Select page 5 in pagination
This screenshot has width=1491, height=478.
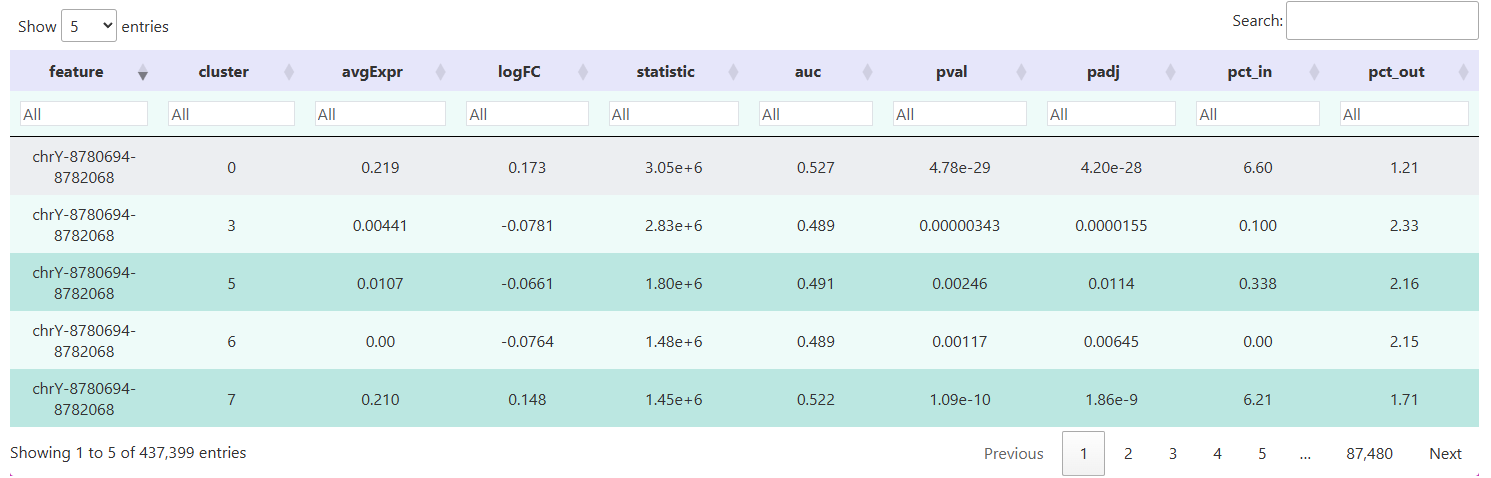pyautogui.click(x=1262, y=454)
